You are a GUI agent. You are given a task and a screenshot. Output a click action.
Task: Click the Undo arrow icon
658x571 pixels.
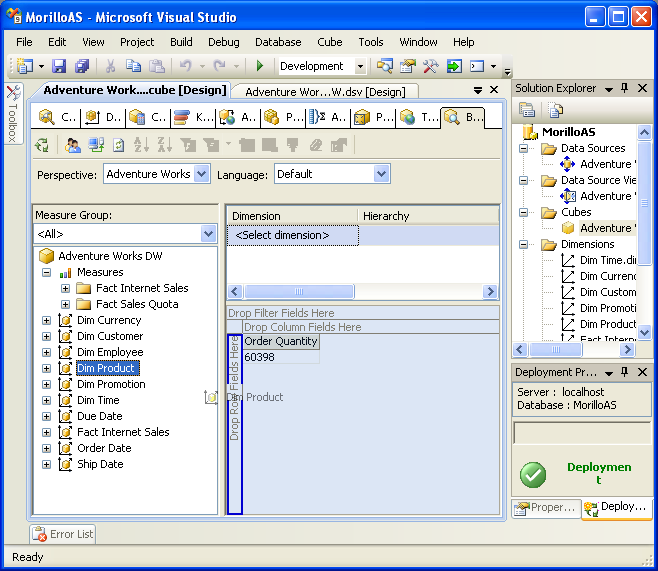[185, 66]
